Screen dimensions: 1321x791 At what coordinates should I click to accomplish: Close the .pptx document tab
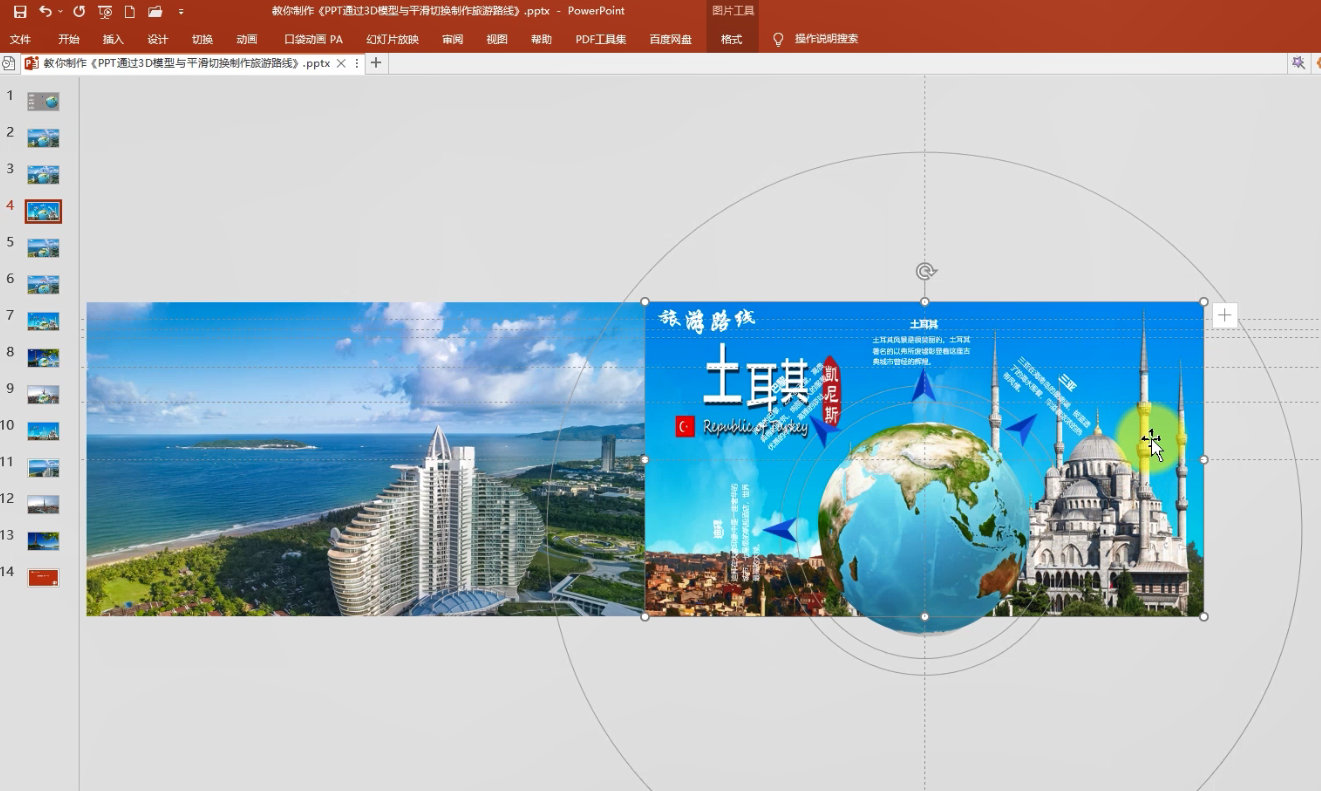341,63
